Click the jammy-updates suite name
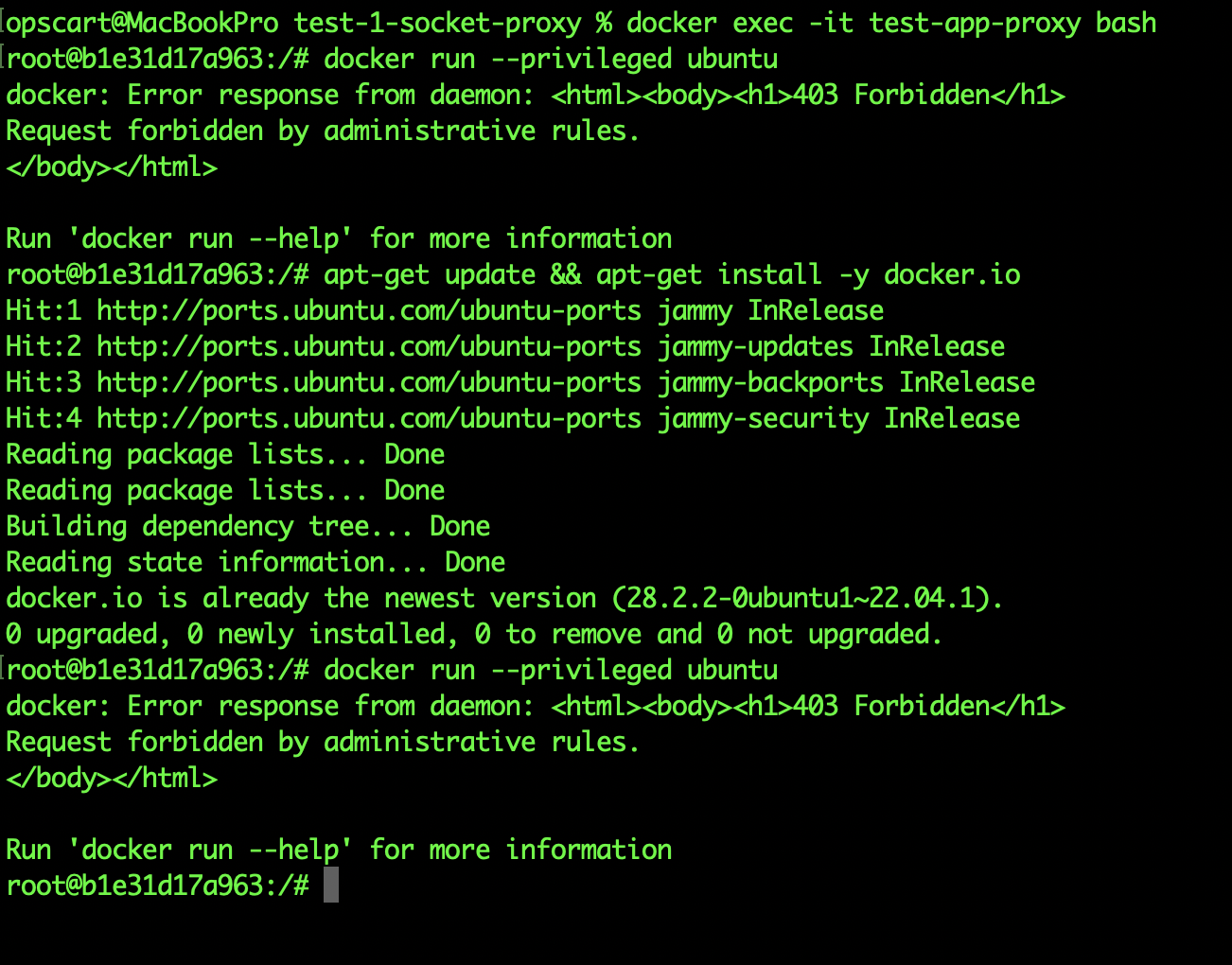This screenshot has height=965, width=1232. [x=755, y=346]
